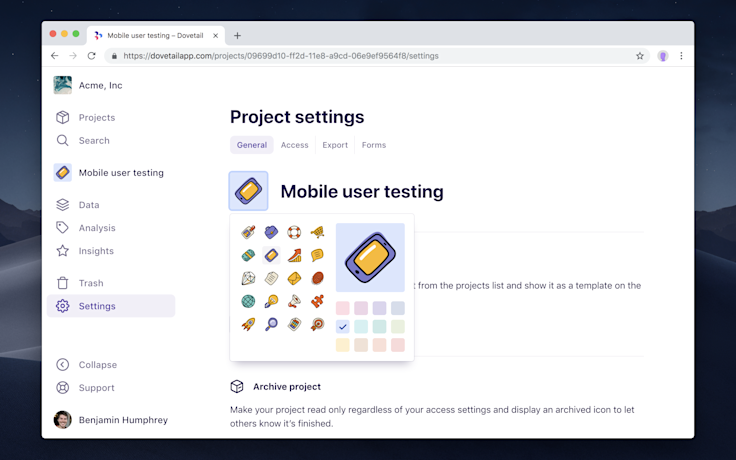Image resolution: width=736 pixels, height=460 pixels.
Task: Pick the pale yellow background color
Action: click(x=343, y=345)
